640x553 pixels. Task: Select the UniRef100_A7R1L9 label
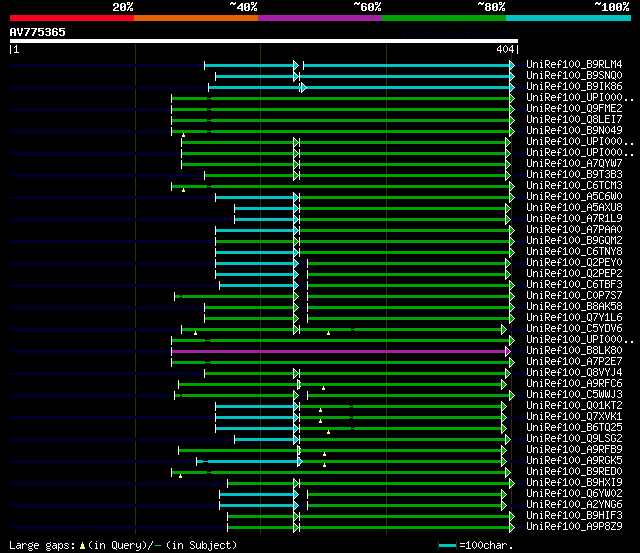(574, 219)
